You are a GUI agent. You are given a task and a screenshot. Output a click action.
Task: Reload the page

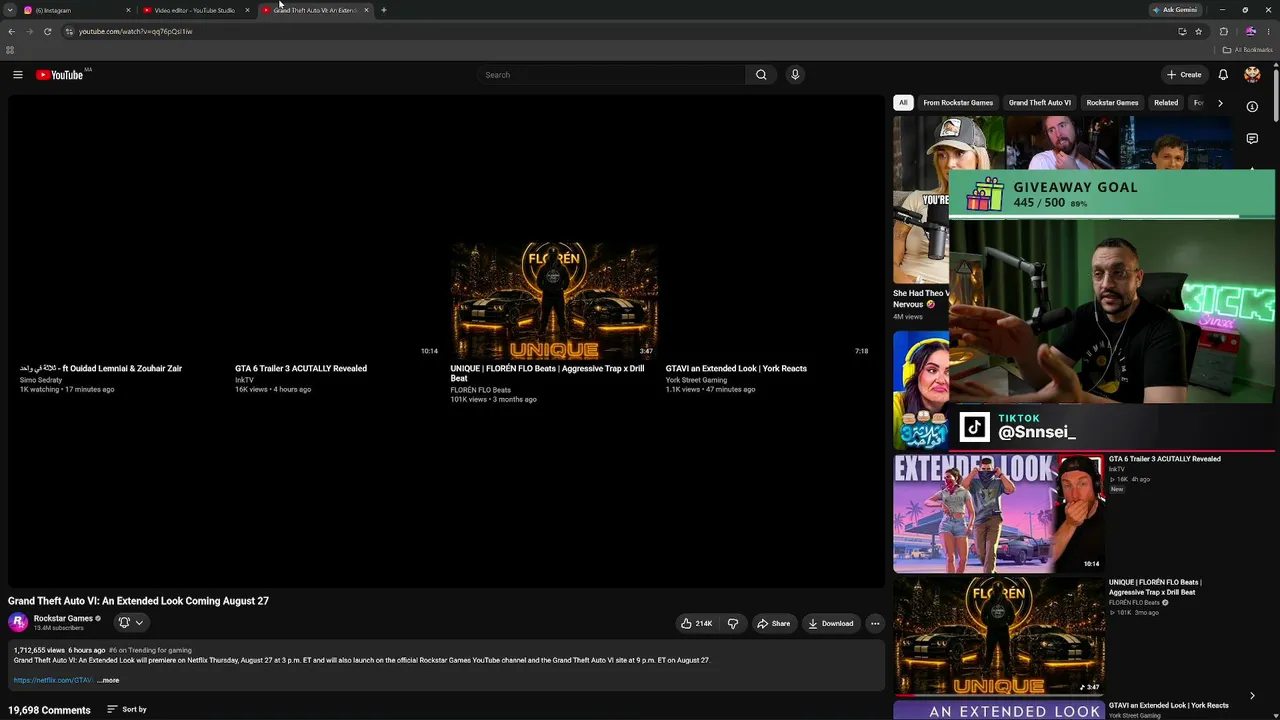[47, 31]
